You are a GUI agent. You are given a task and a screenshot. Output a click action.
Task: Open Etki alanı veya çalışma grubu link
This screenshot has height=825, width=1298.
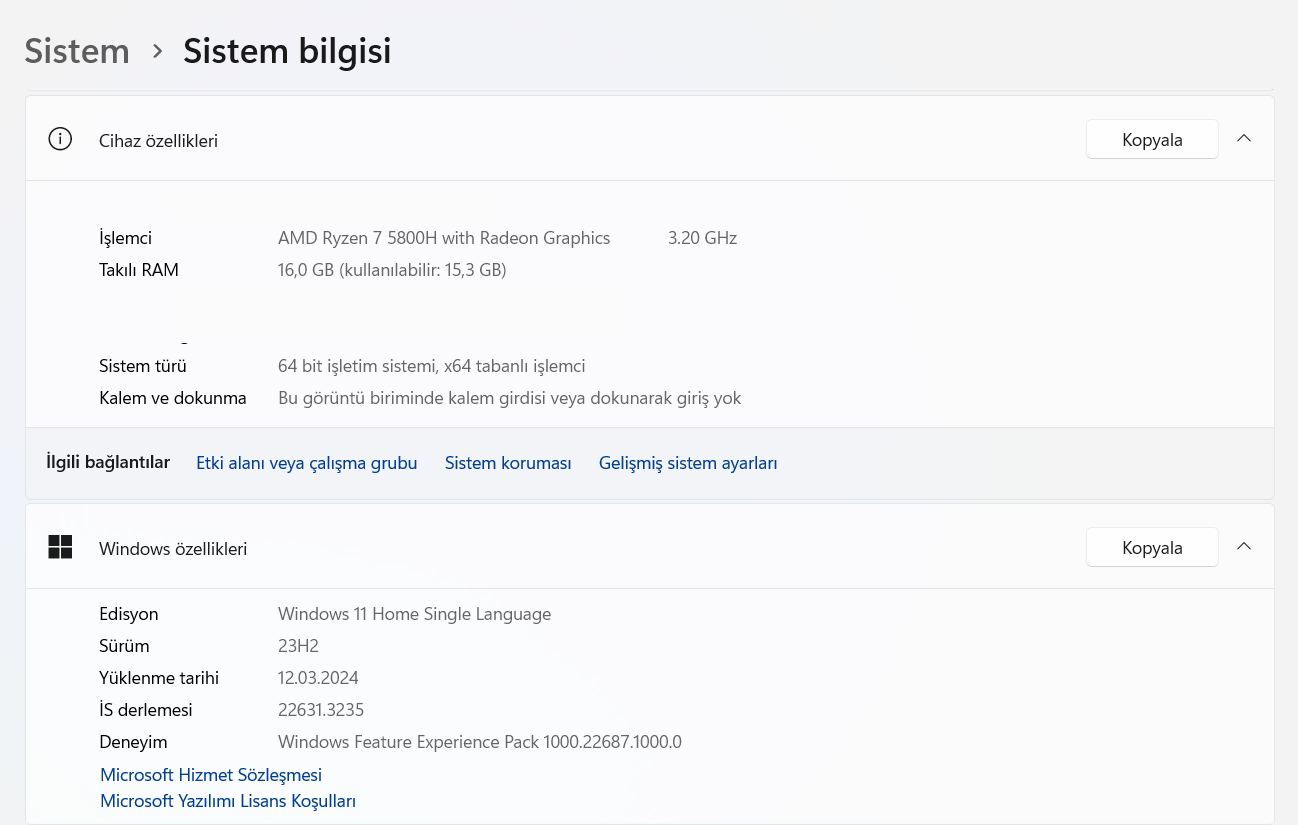coord(307,463)
